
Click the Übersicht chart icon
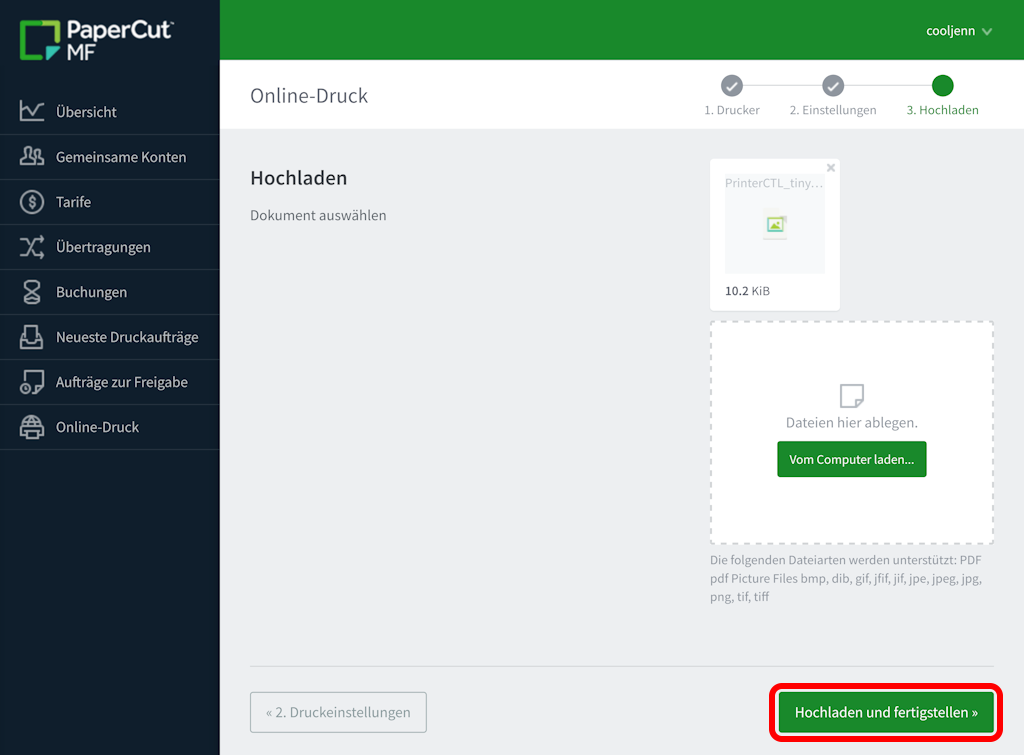(32, 111)
